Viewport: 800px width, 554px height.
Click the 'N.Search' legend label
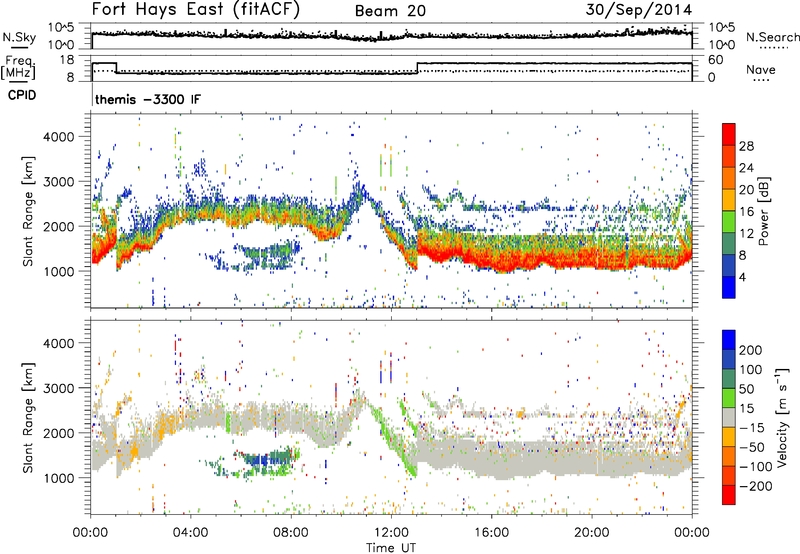pos(773,37)
